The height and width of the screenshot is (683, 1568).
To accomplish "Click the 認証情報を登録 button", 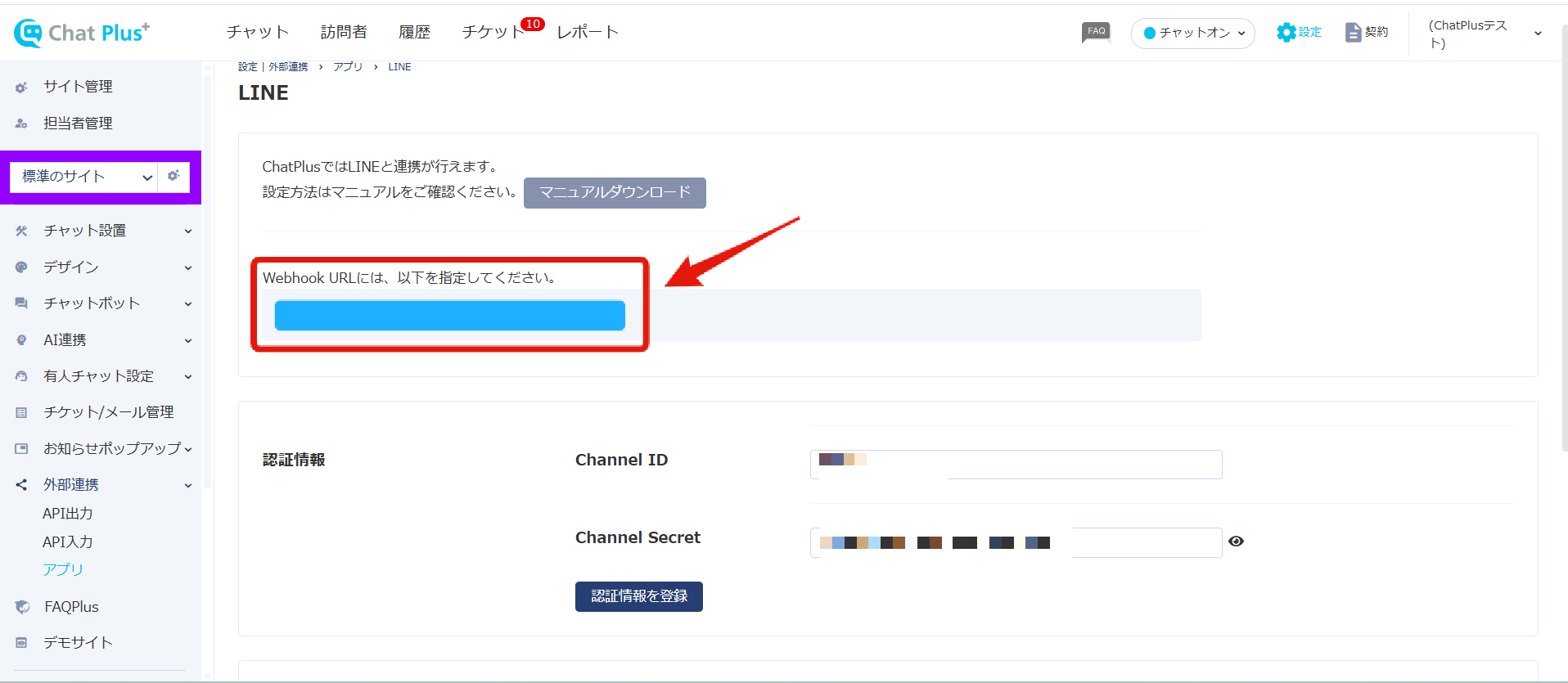I will tap(639, 596).
